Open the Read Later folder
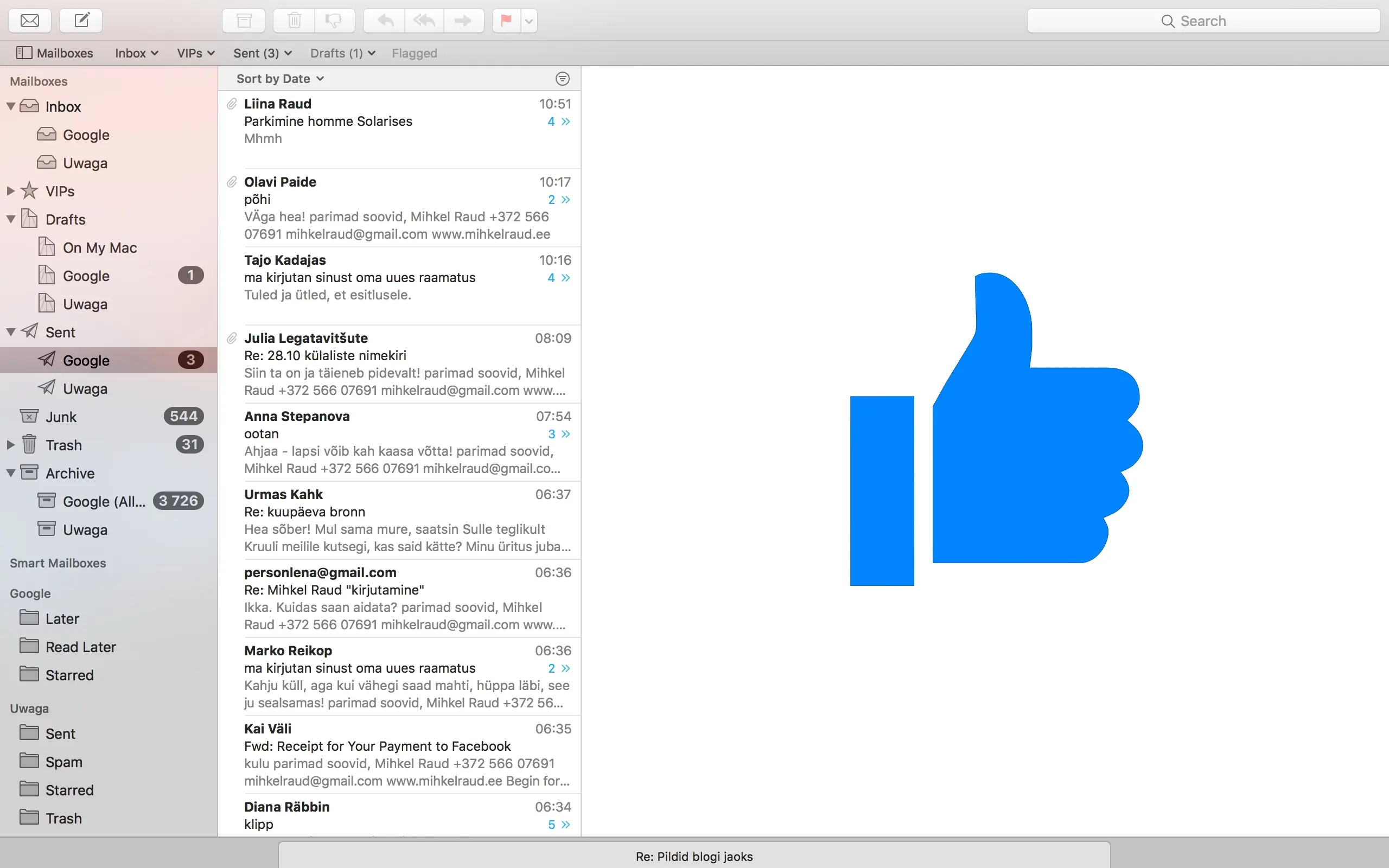Viewport: 1389px width, 868px height. tap(109, 647)
